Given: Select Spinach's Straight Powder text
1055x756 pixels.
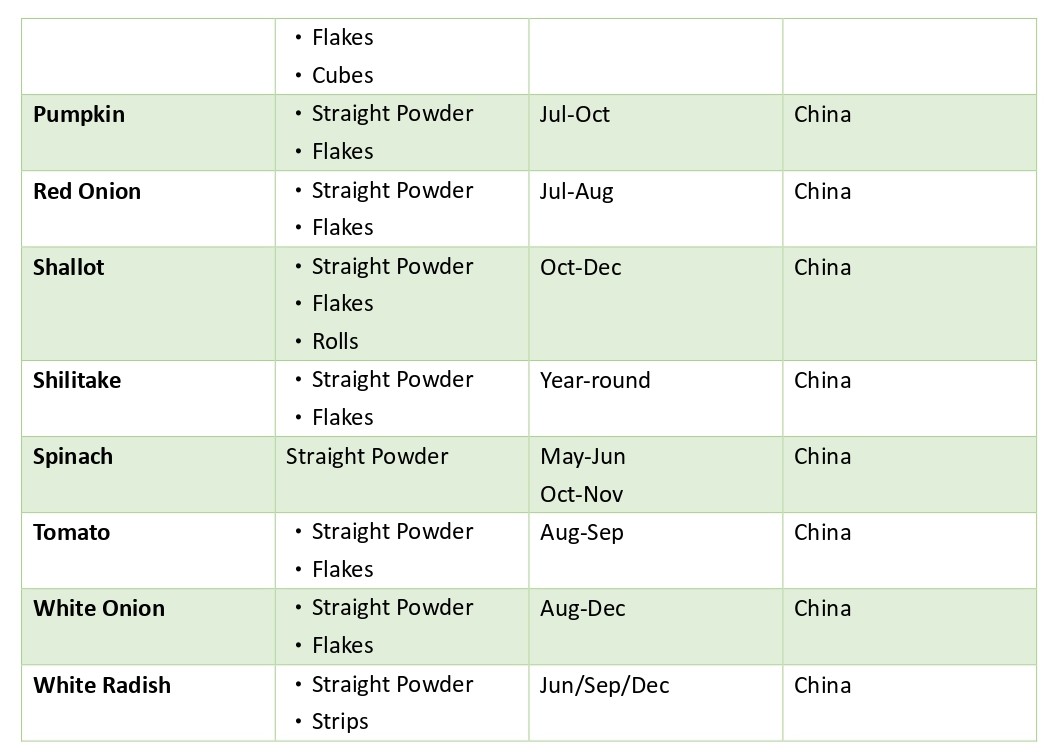Looking at the screenshot, I should tap(367, 456).
